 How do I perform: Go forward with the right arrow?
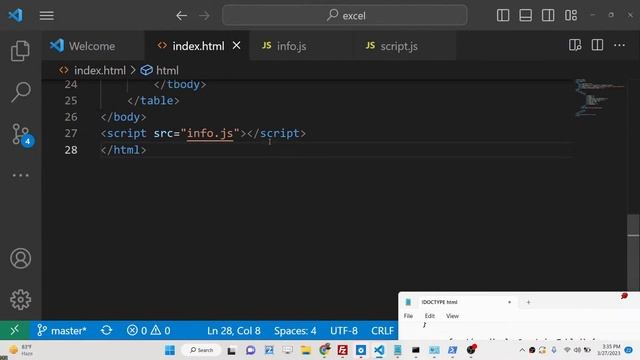tap(204, 16)
